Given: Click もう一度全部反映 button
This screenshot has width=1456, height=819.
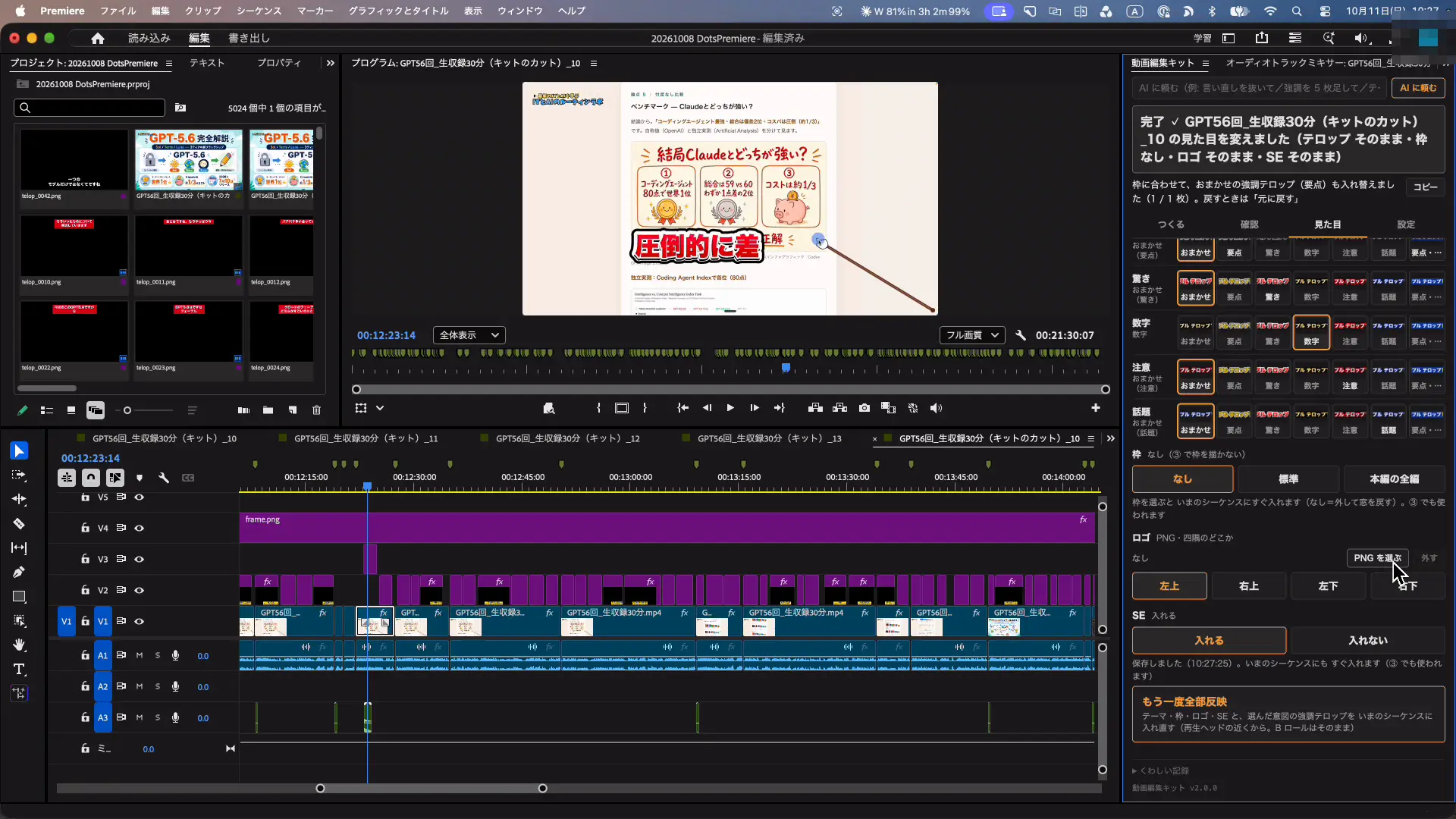Looking at the screenshot, I should [1288, 714].
